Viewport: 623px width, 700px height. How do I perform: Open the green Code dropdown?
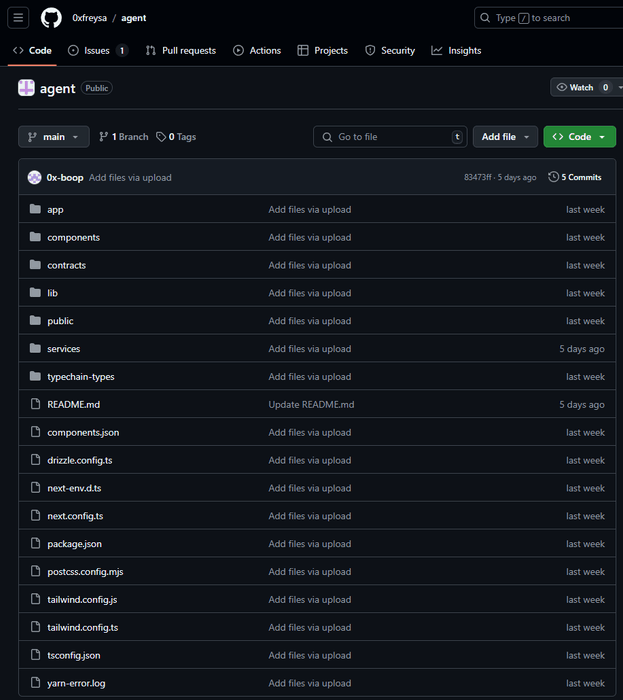579,137
